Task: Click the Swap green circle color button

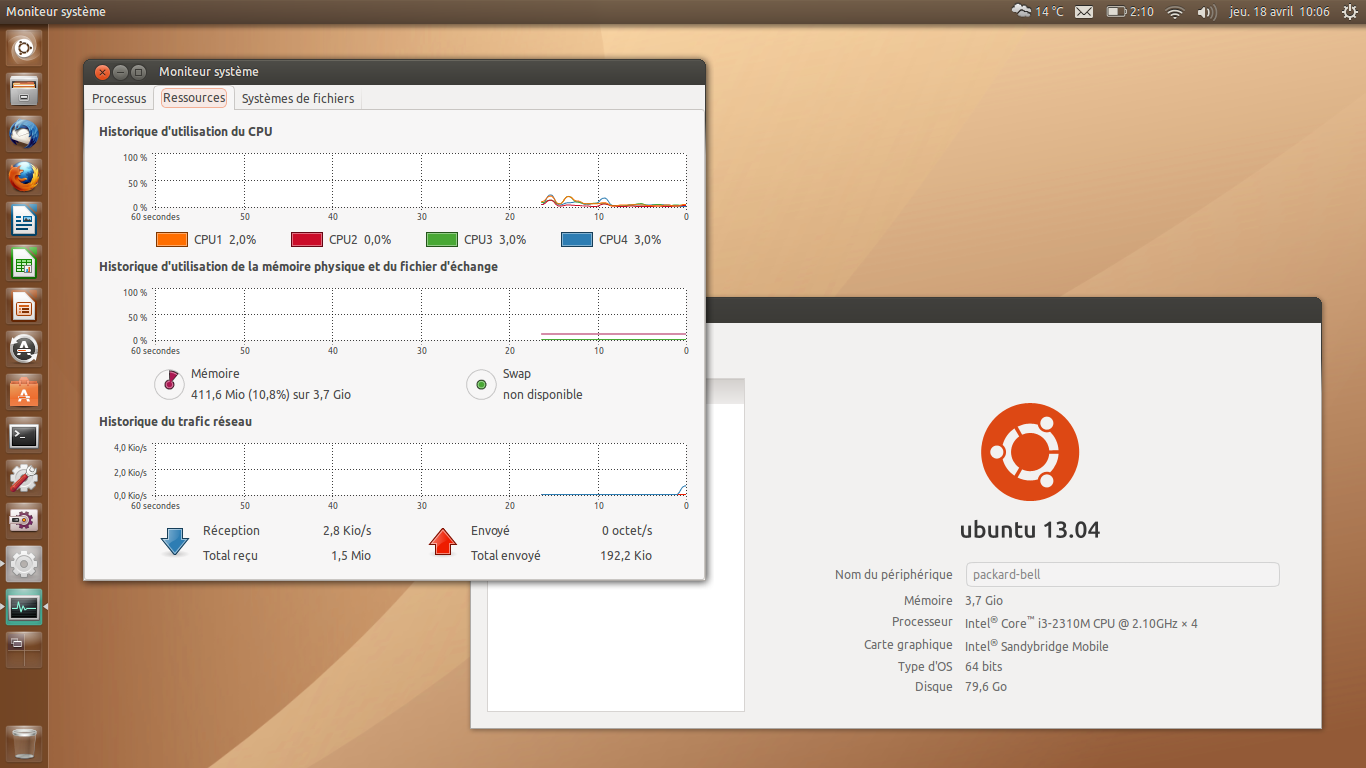Action: point(481,384)
